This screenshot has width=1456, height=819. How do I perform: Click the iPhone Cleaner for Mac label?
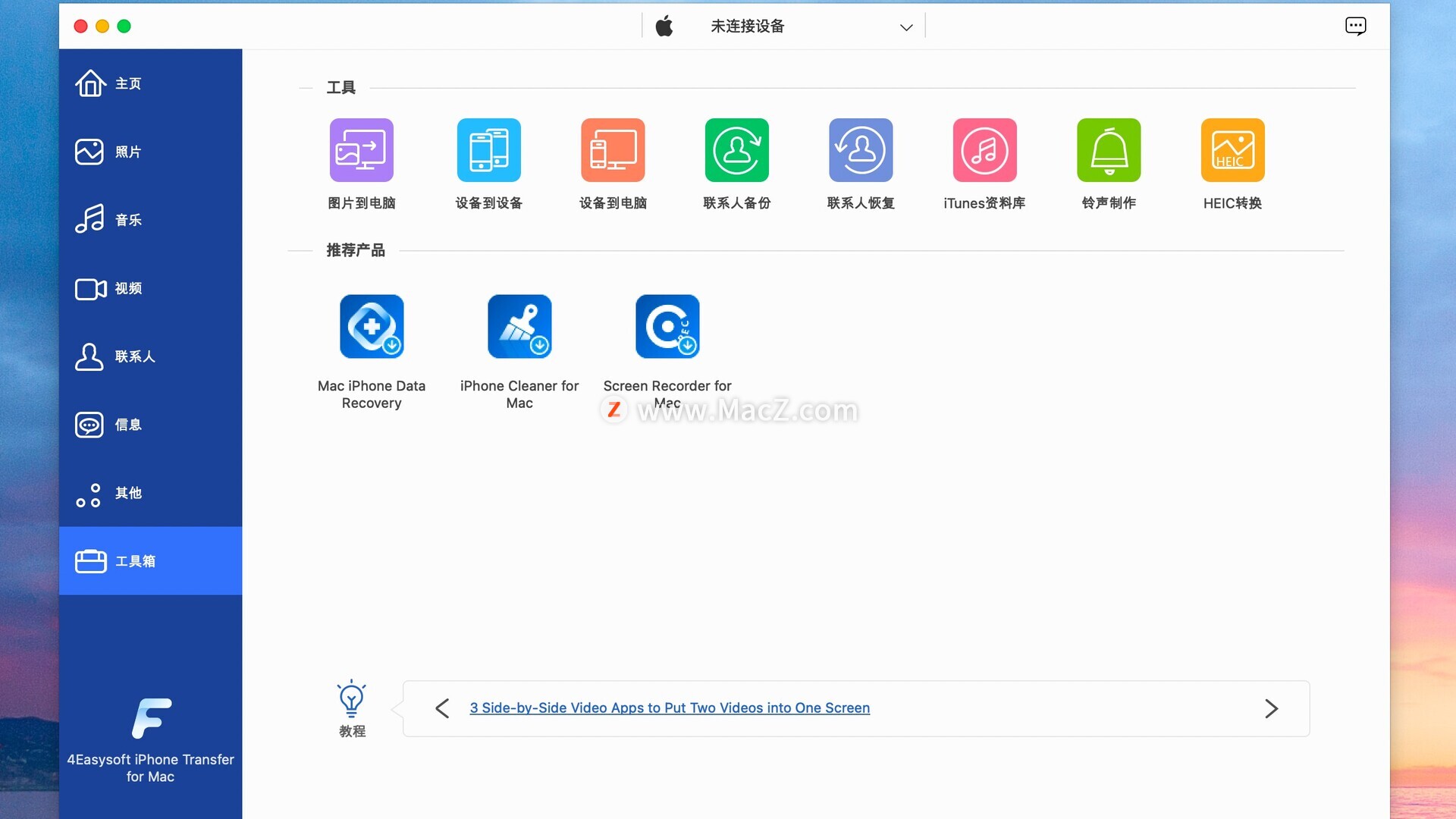[519, 394]
